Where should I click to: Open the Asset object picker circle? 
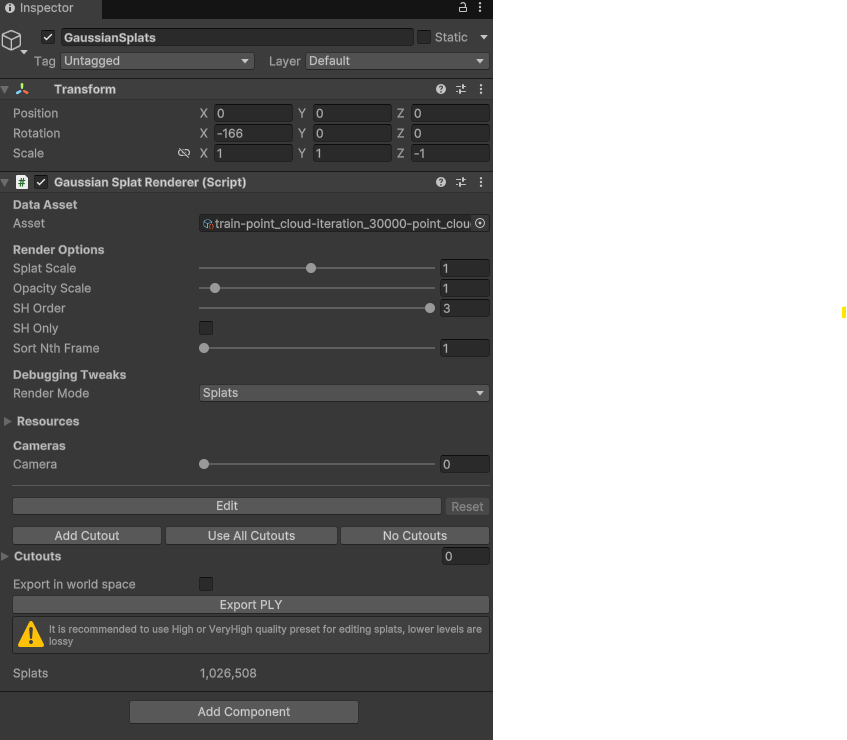[x=480, y=224]
